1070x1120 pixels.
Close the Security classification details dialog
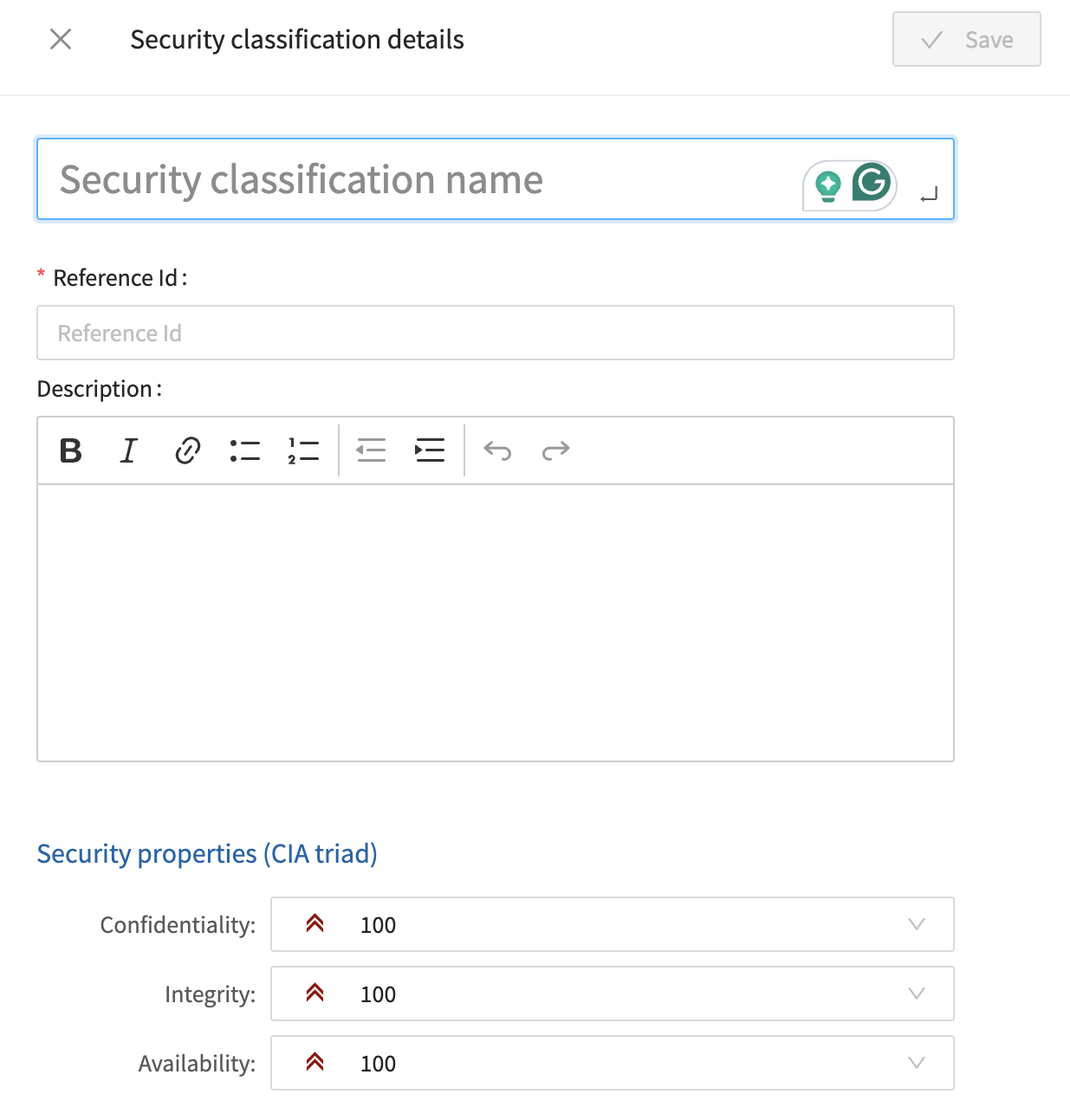click(60, 39)
